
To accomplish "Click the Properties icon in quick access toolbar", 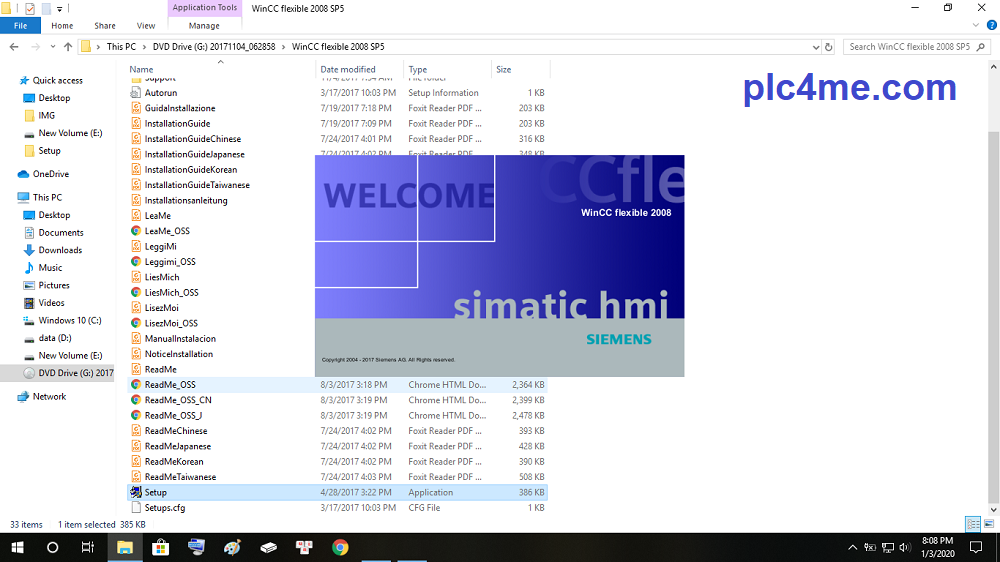I will 29,8.
